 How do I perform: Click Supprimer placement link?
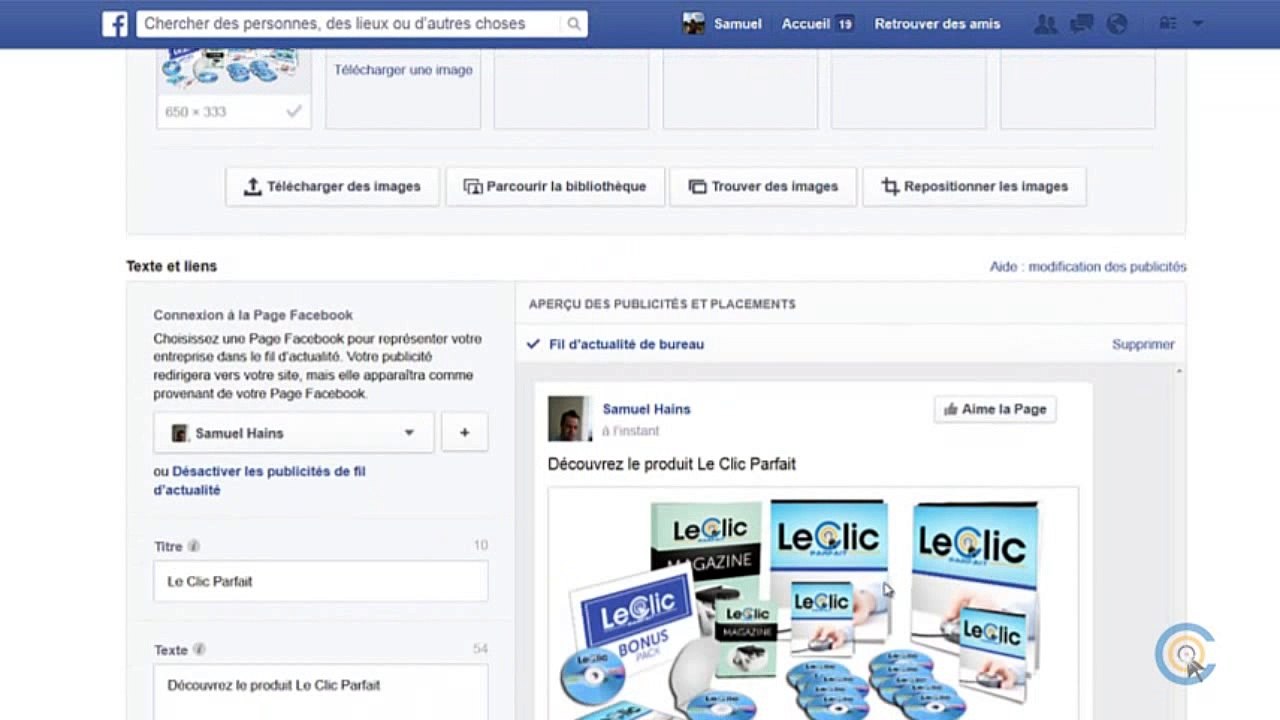pyautogui.click(x=1143, y=344)
